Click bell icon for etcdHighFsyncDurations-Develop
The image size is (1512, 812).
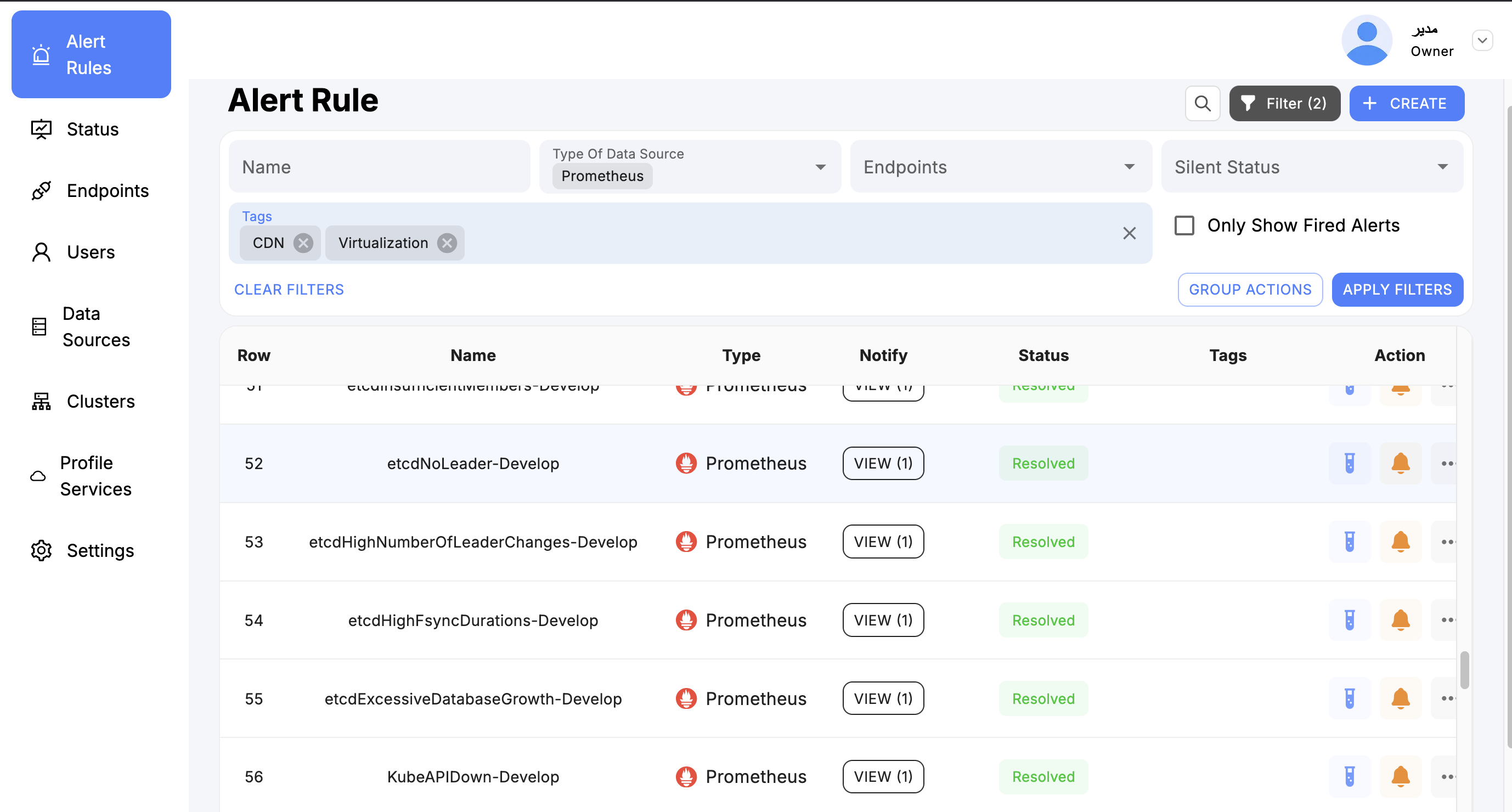click(x=1401, y=620)
